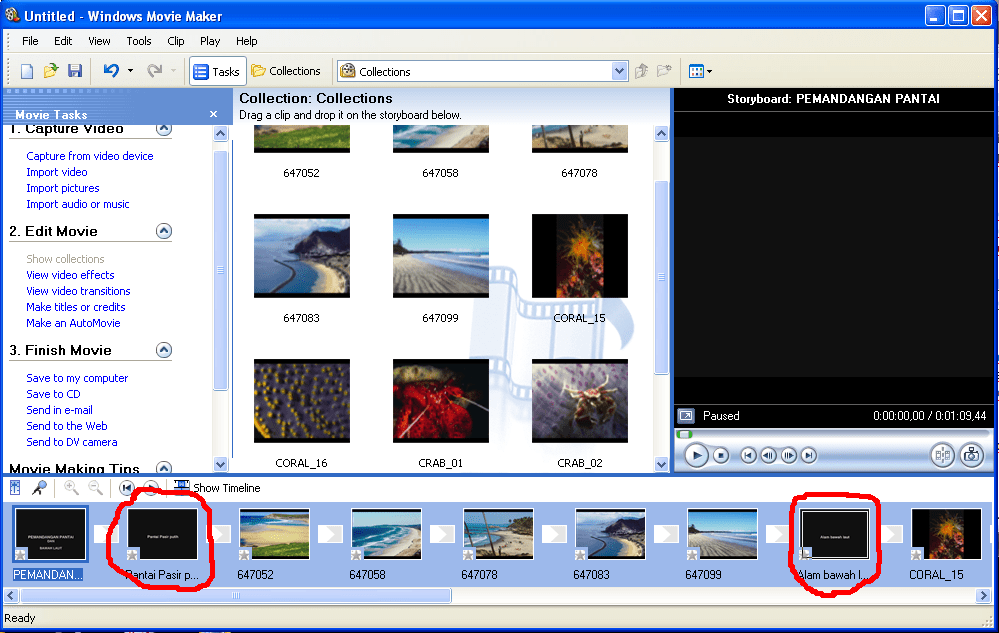Switch preview to full screen
This screenshot has height=633, width=999.
coord(686,416)
